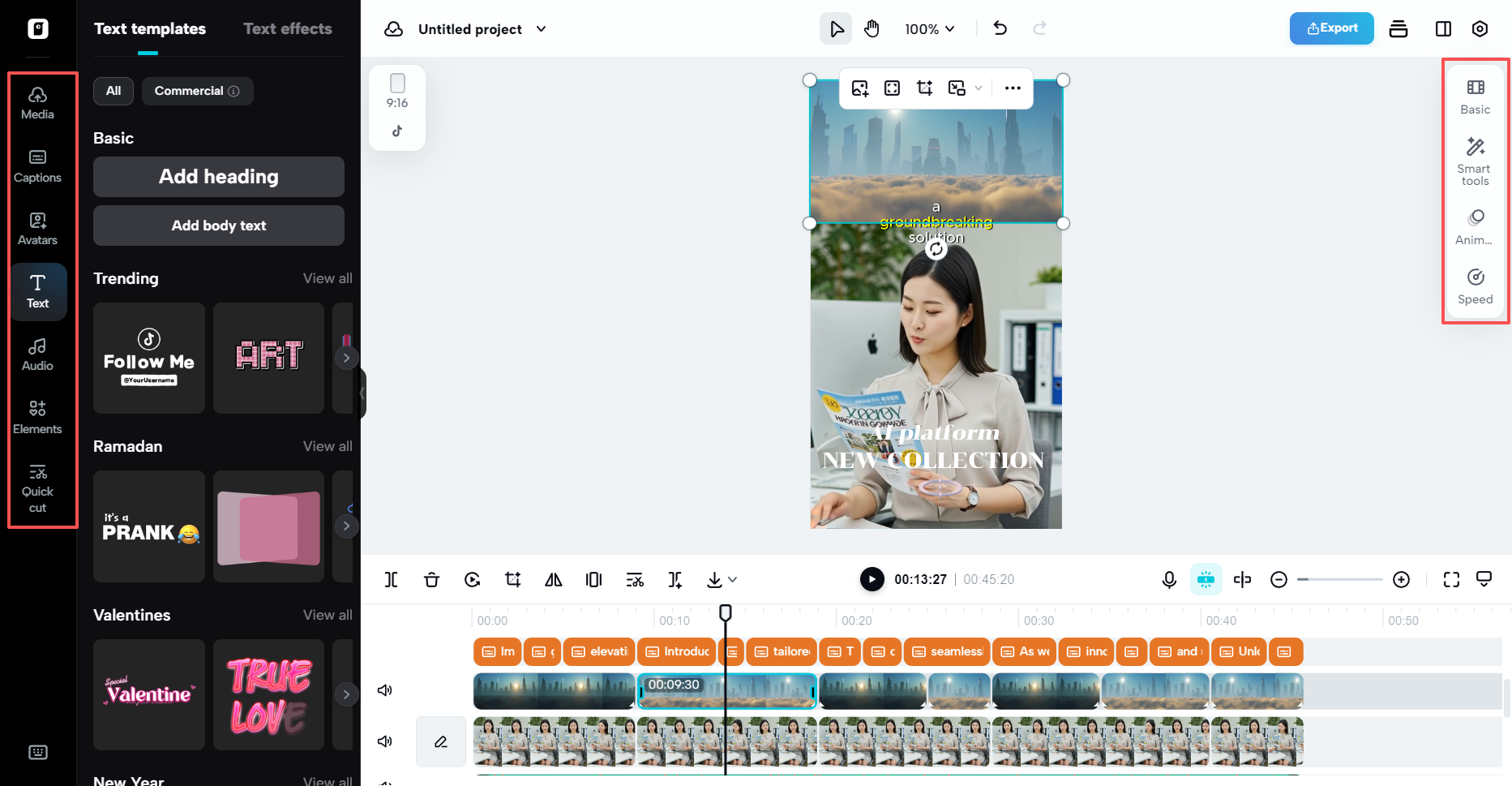Open the Untitled project name dropdown
This screenshot has height=786, width=1512.
click(x=541, y=28)
